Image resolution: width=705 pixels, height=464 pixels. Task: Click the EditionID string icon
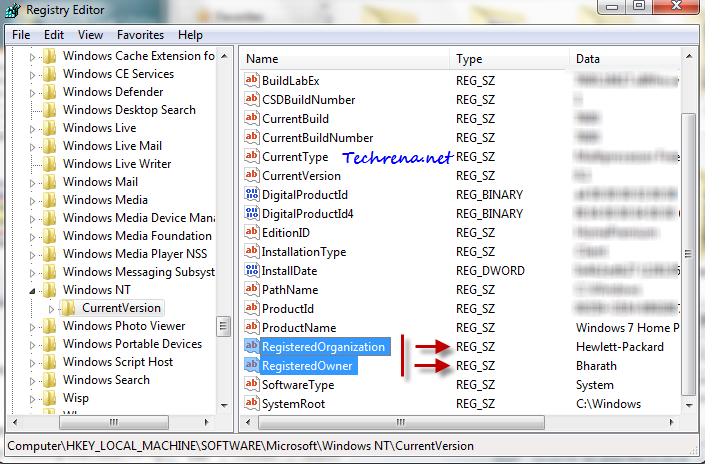(x=251, y=232)
